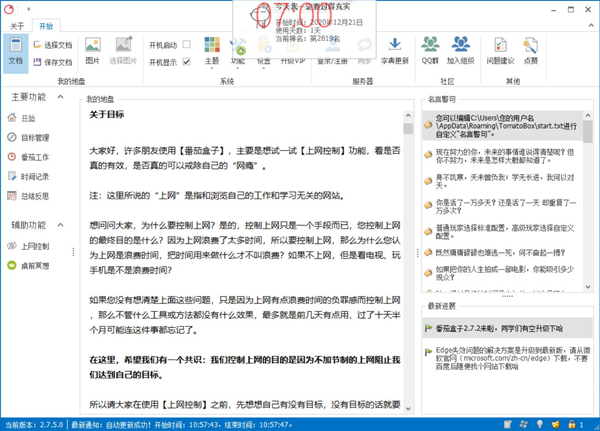Open 目标管理 in the sidebar
600x431 pixels.
tap(35, 137)
